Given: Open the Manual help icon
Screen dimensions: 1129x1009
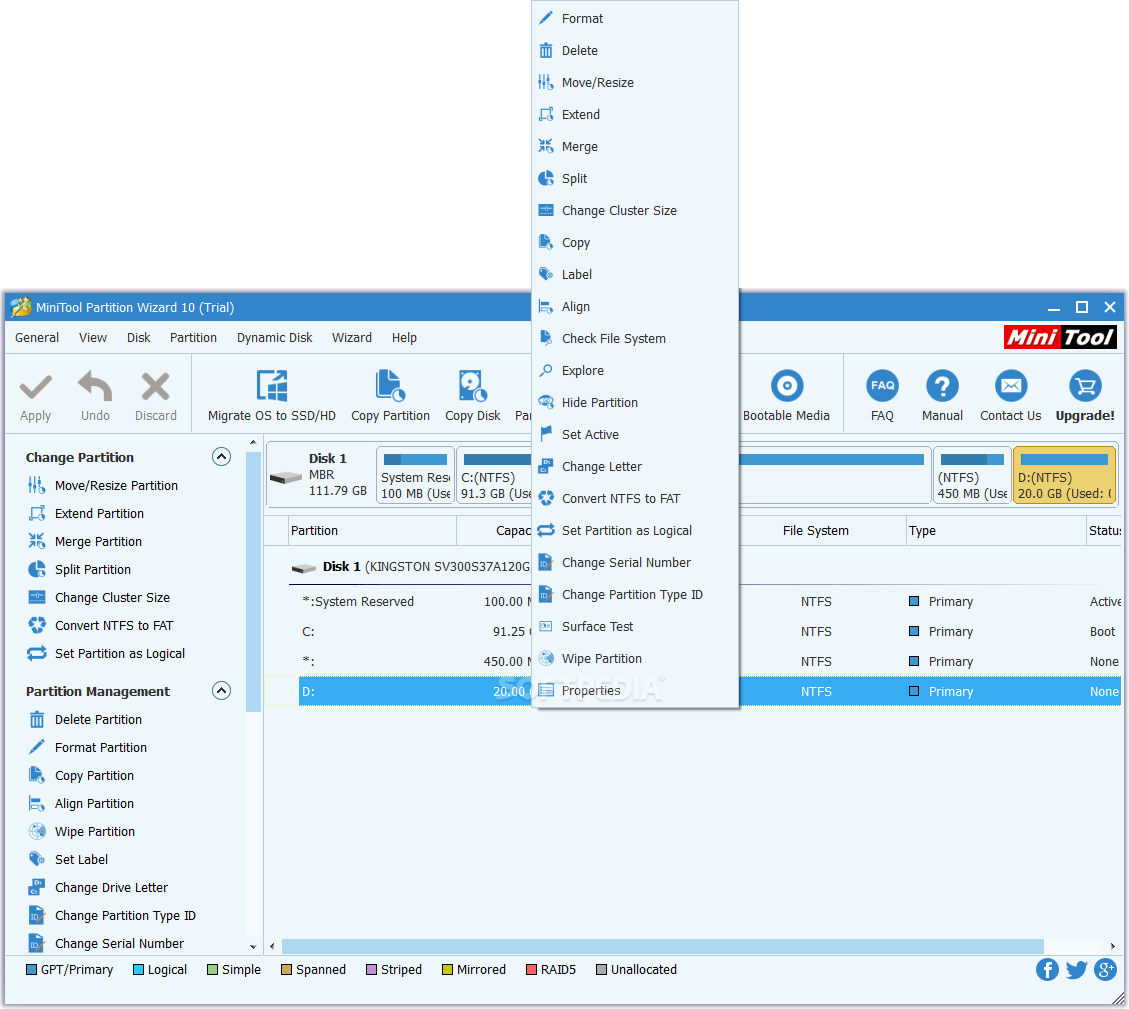Looking at the screenshot, I should click(942, 386).
